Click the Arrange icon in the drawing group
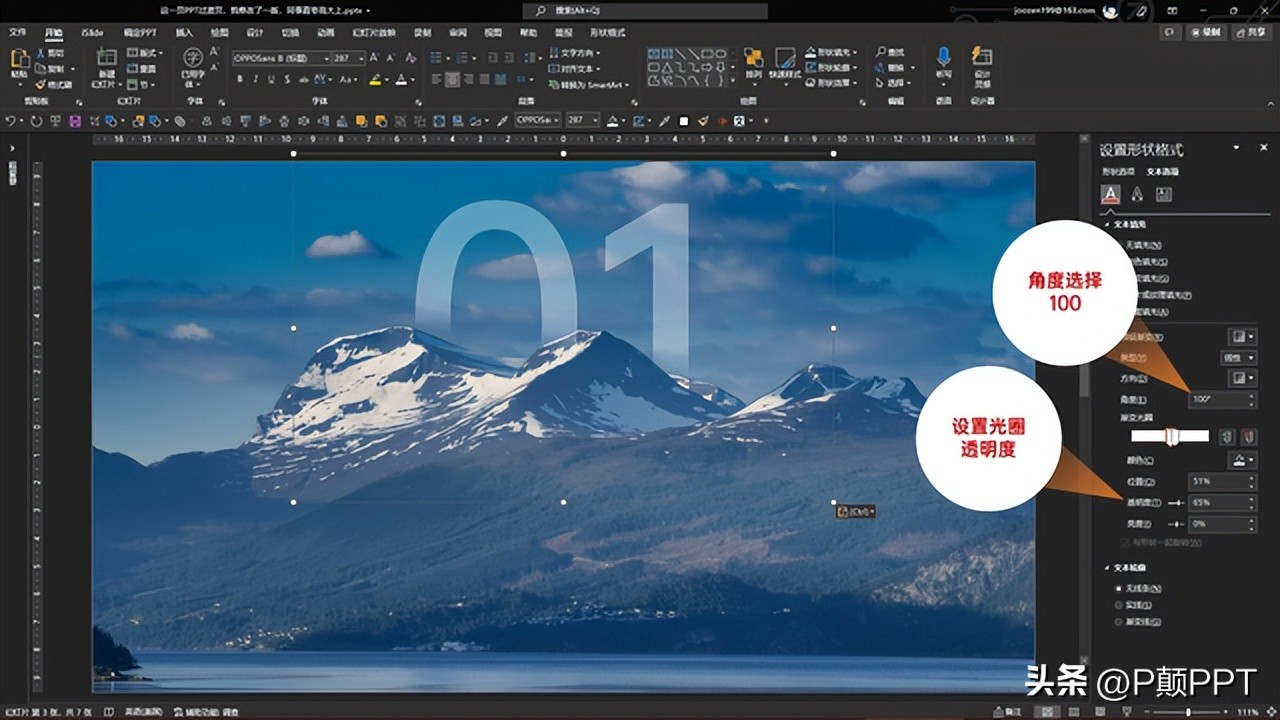This screenshot has height=720, width=1280. pos(753,57)
